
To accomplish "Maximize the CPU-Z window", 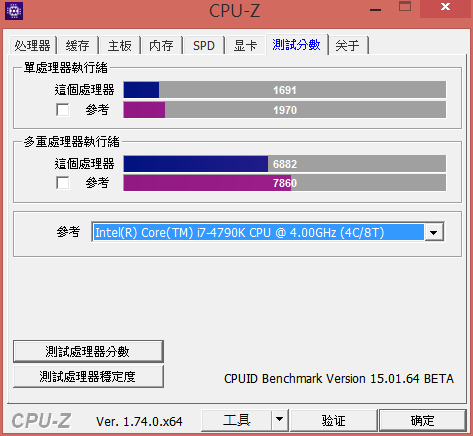I will (x=405, y=7).
